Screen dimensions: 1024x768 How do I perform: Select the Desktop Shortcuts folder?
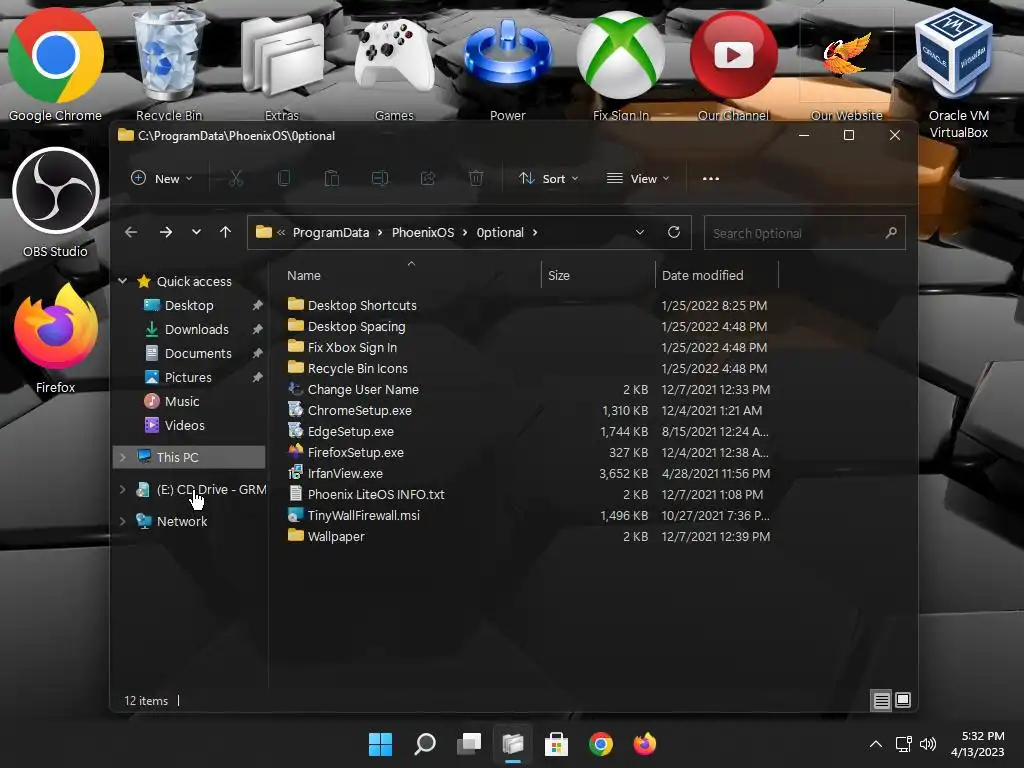[362, 305]
